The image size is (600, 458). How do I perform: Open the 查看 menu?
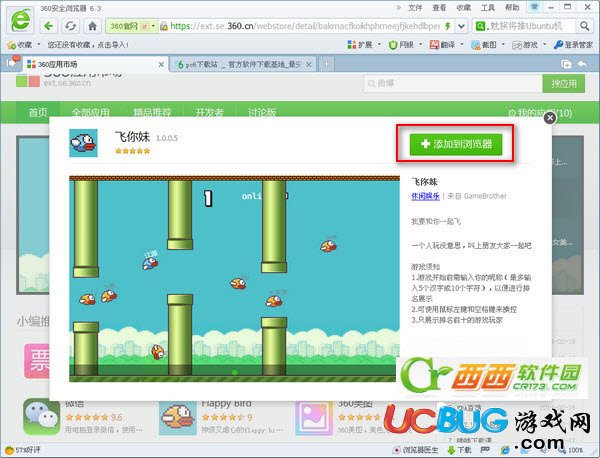(x=439, y=7)
